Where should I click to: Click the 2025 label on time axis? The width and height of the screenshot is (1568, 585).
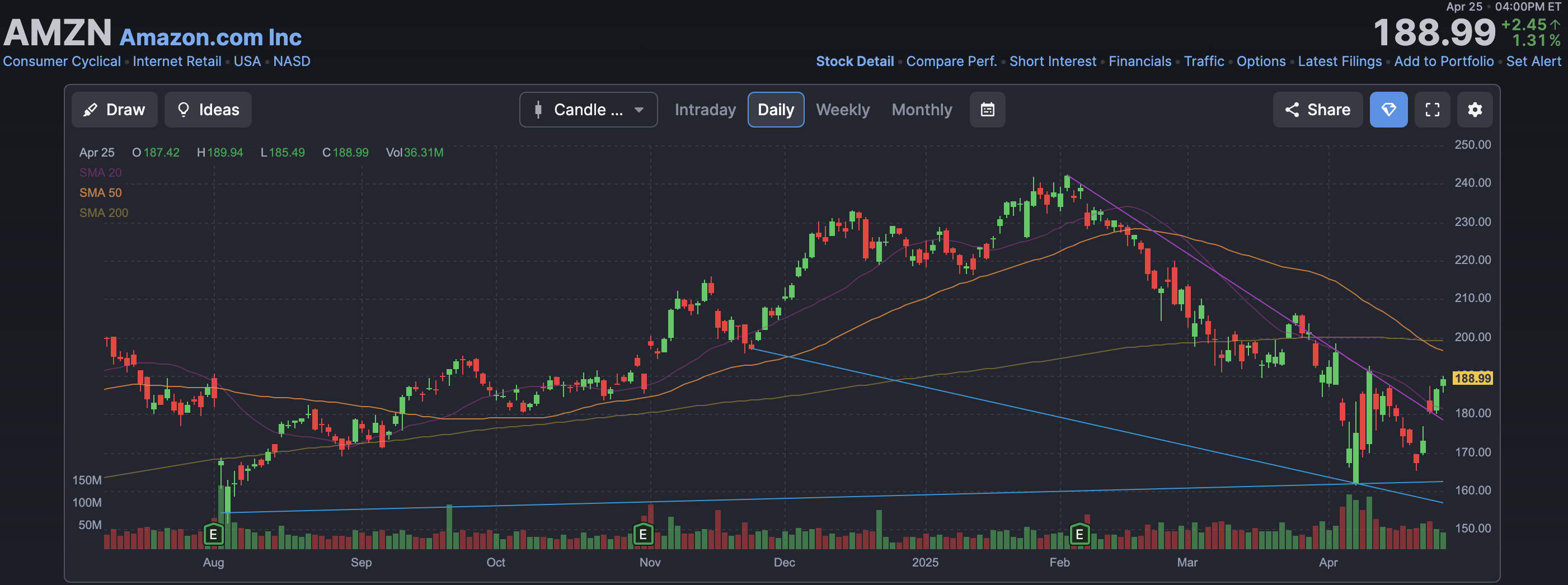[924, 562]
